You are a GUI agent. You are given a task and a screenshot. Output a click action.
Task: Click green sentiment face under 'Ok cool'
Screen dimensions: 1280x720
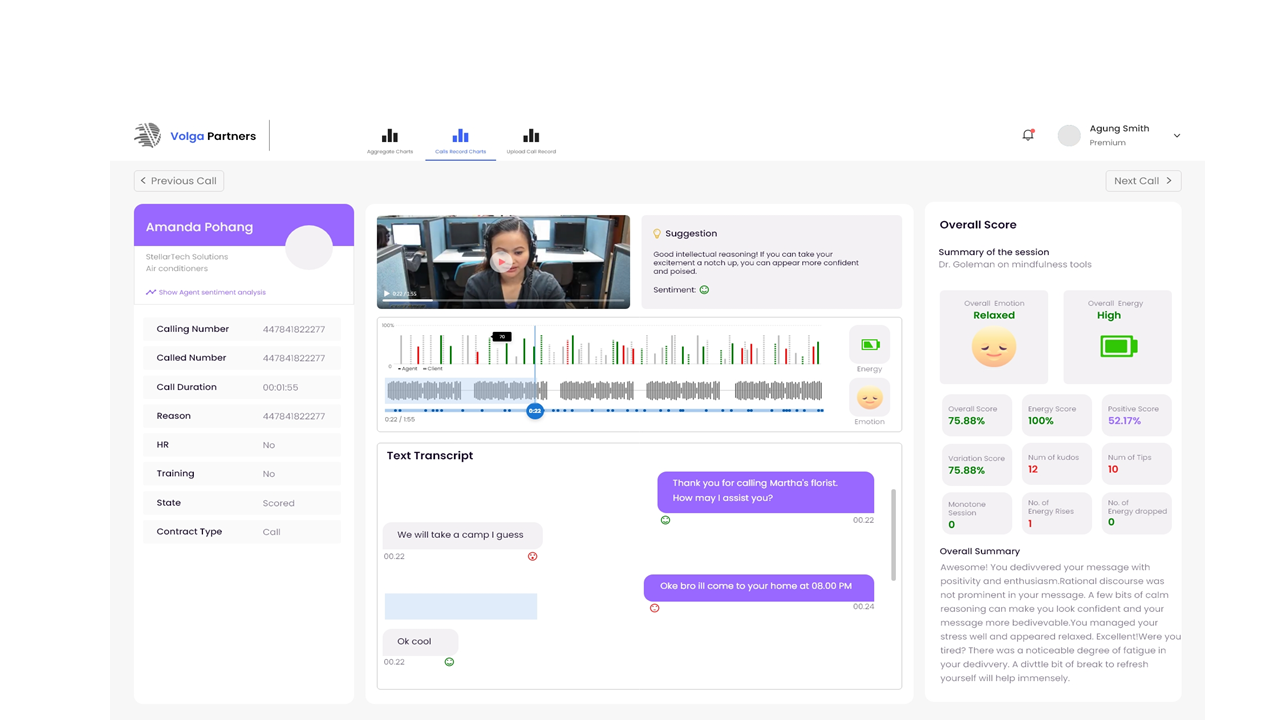449,662
